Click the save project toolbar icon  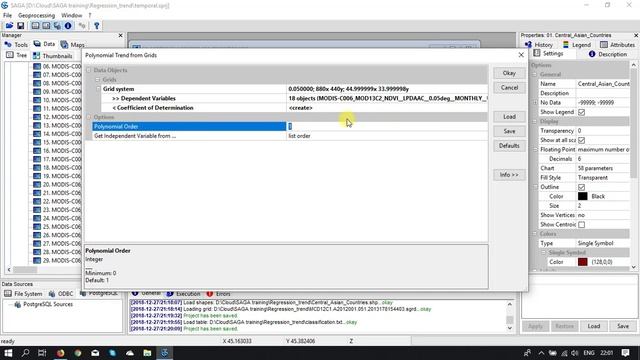(20, 26)
